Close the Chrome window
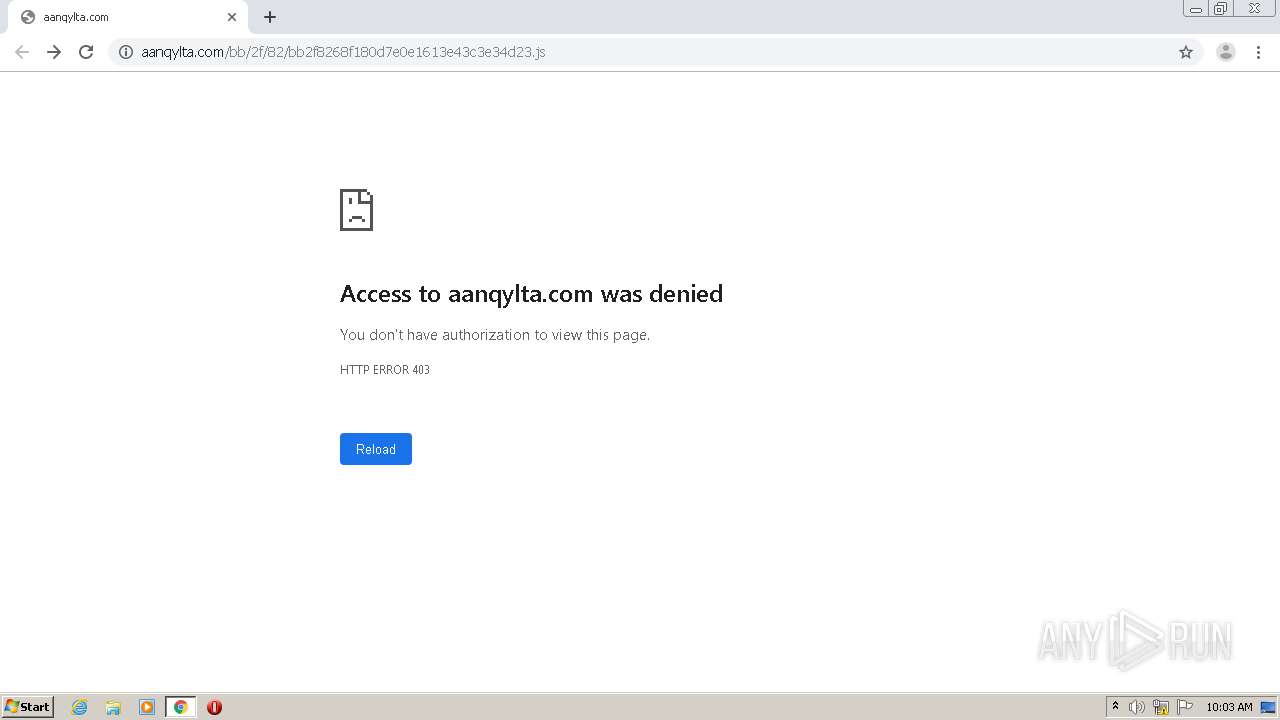The width and height of the screenshot is (1280, 720). pyautogui.click(x=1254, y=9)
